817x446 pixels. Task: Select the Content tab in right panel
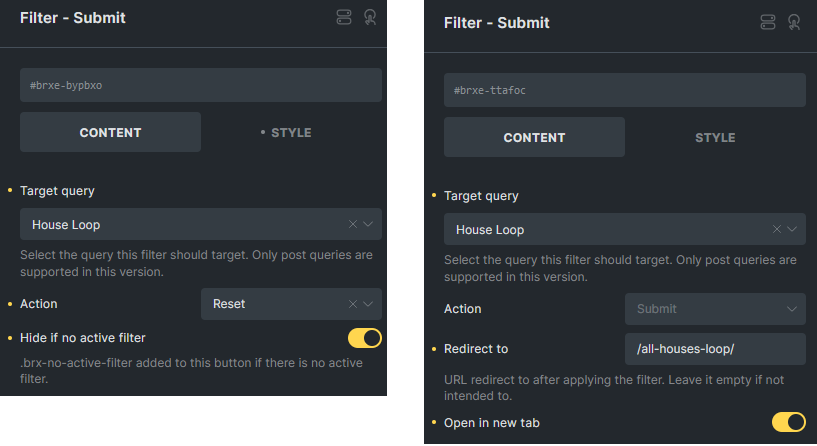pos(534,137)
